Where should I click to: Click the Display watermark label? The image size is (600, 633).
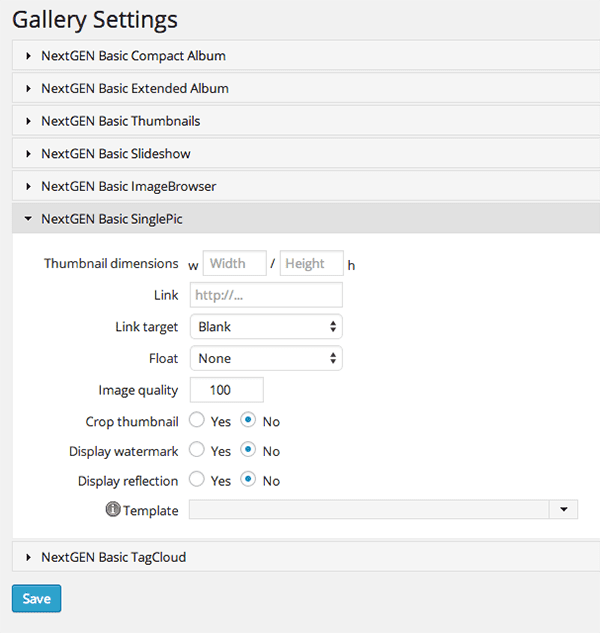pos(124,451)
